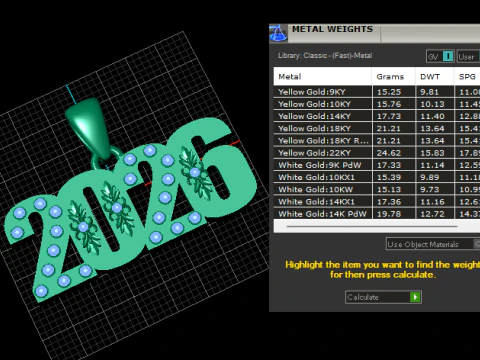Click the 24.62 grams cell
This screenshot has width=480, height=360.
tap(394, 153)
